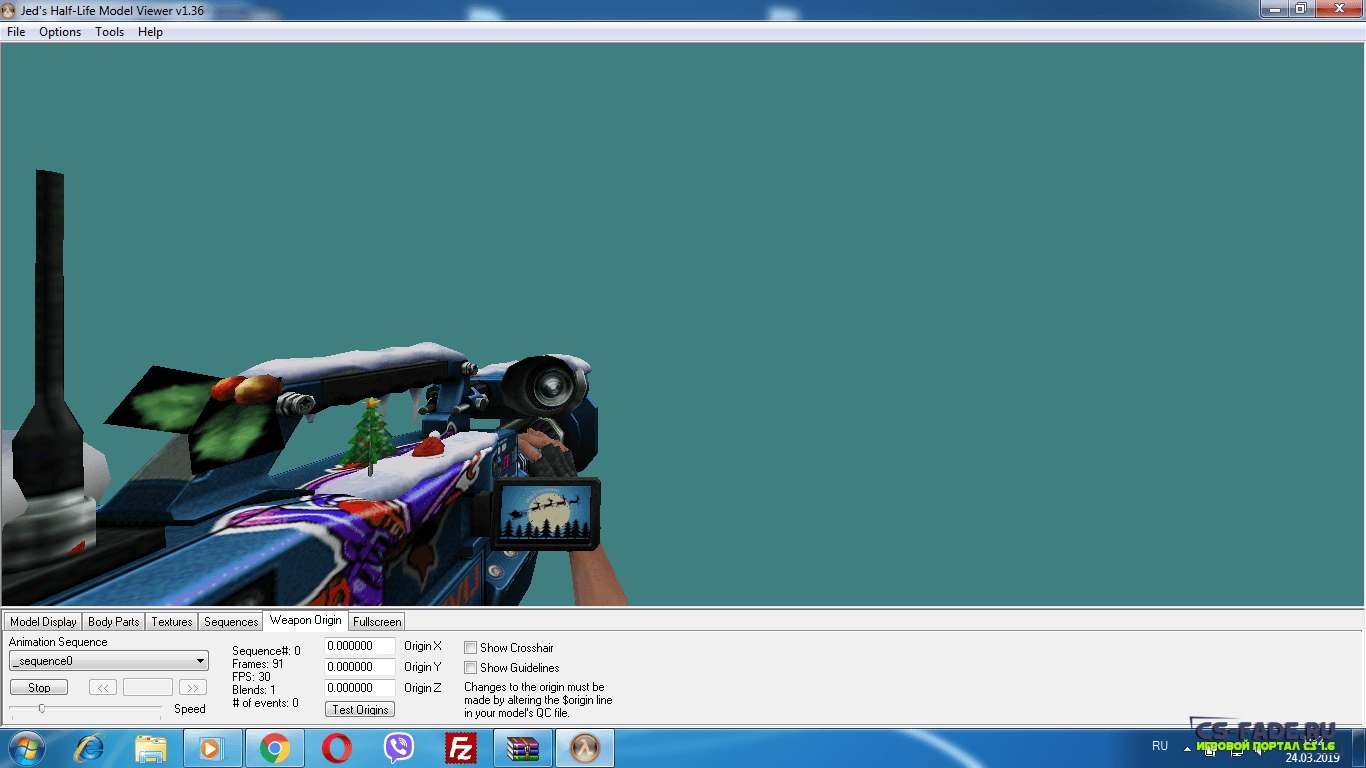Click the Origin X input field

(x=360, y=646)
